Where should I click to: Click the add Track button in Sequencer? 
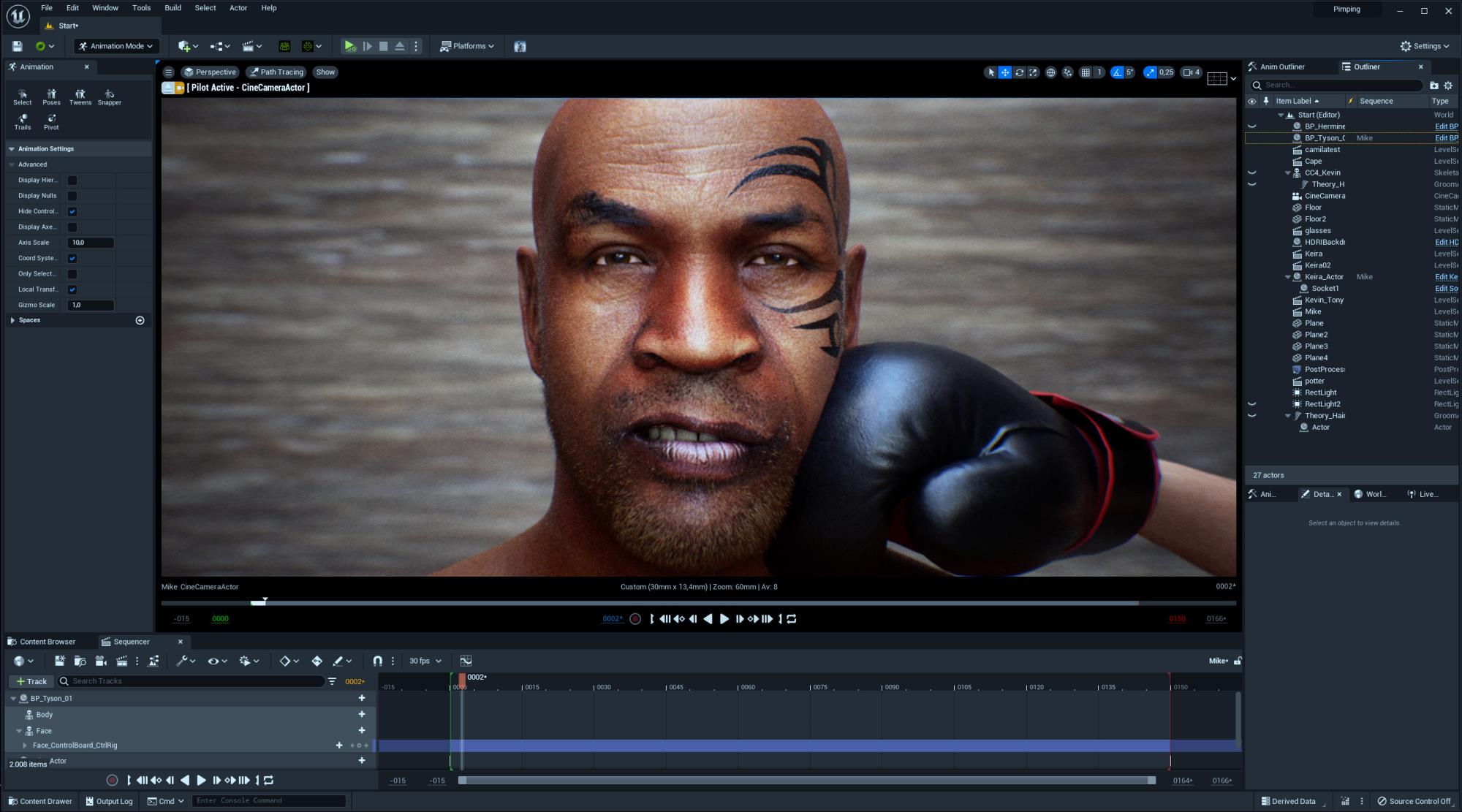tap(31, 681)
